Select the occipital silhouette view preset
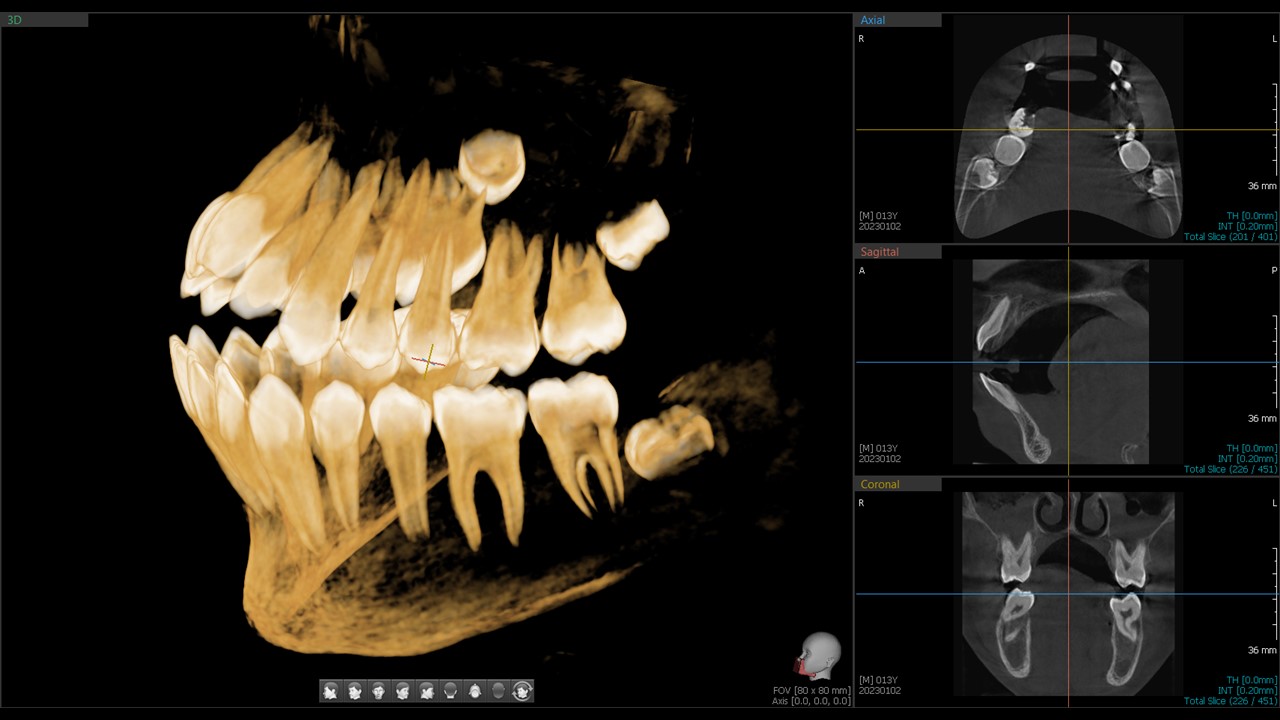1280x720 pixels. (499, 690)
